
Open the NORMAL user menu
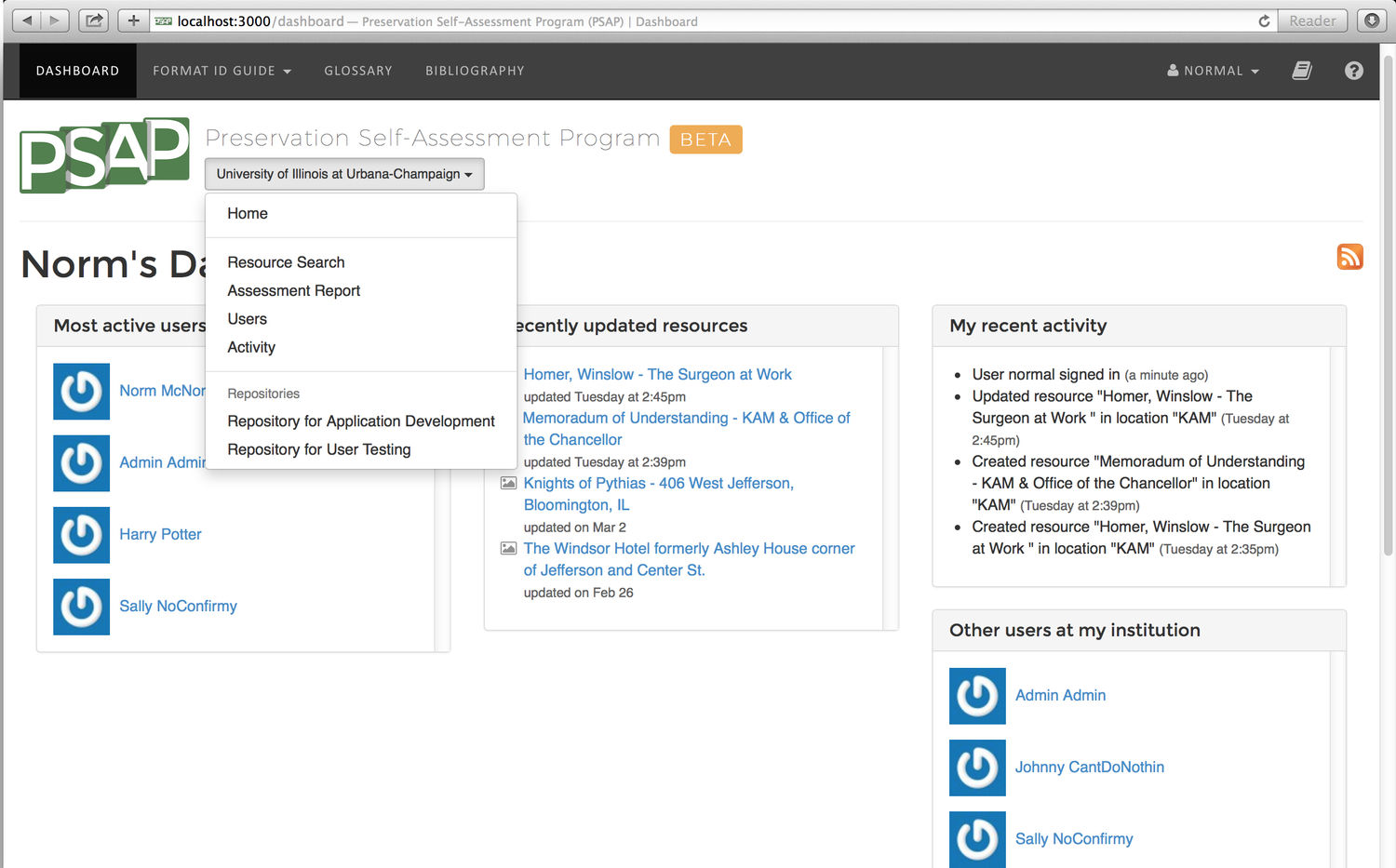click(1215, 70)
